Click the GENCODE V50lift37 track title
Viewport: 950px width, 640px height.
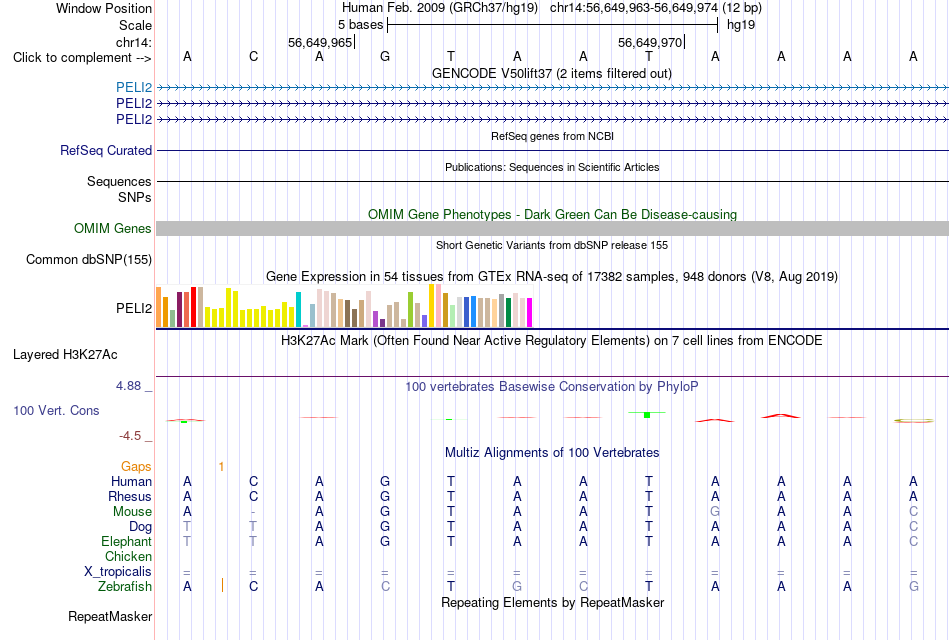552,73
